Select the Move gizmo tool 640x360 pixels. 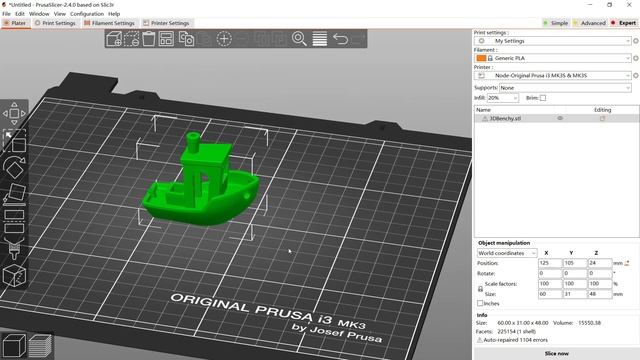pyautogui.click(x=14, y=113)
